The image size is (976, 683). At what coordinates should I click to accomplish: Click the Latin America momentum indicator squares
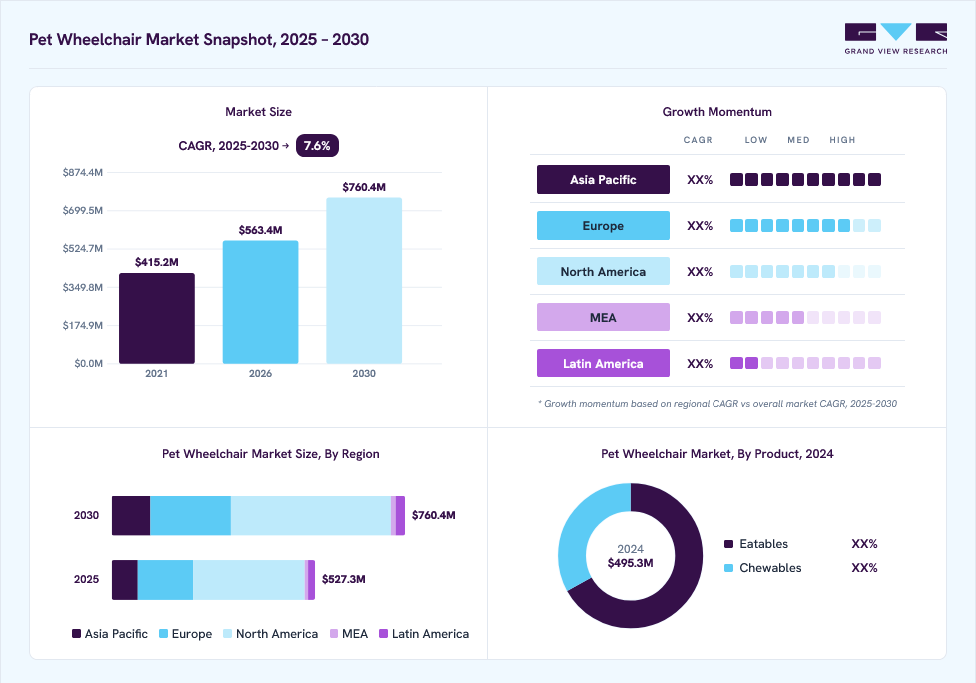tap(805, 363)
